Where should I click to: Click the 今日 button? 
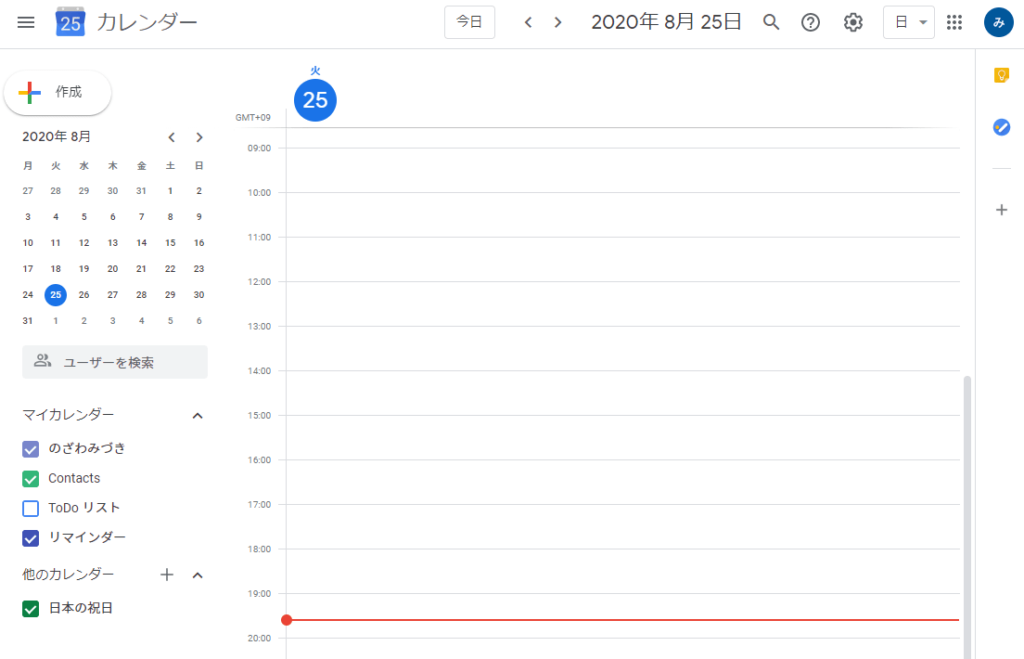[x=469, y=22]
